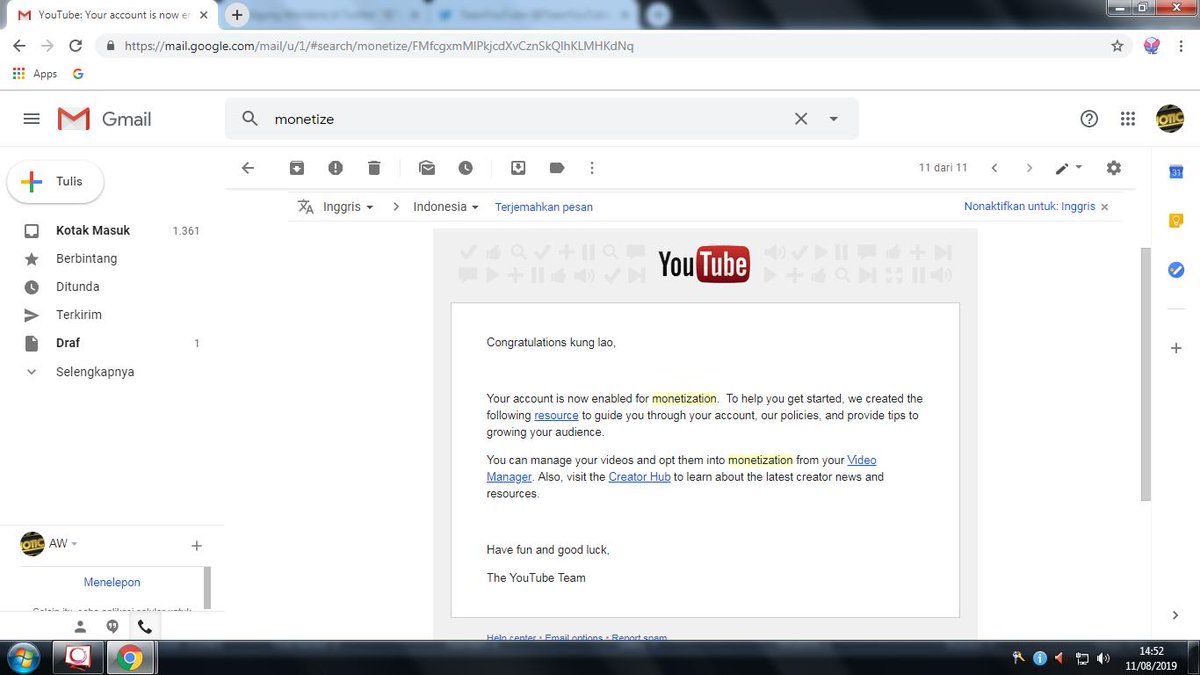
Task: Click the Gmail logo
Action: tap(105, 119)
